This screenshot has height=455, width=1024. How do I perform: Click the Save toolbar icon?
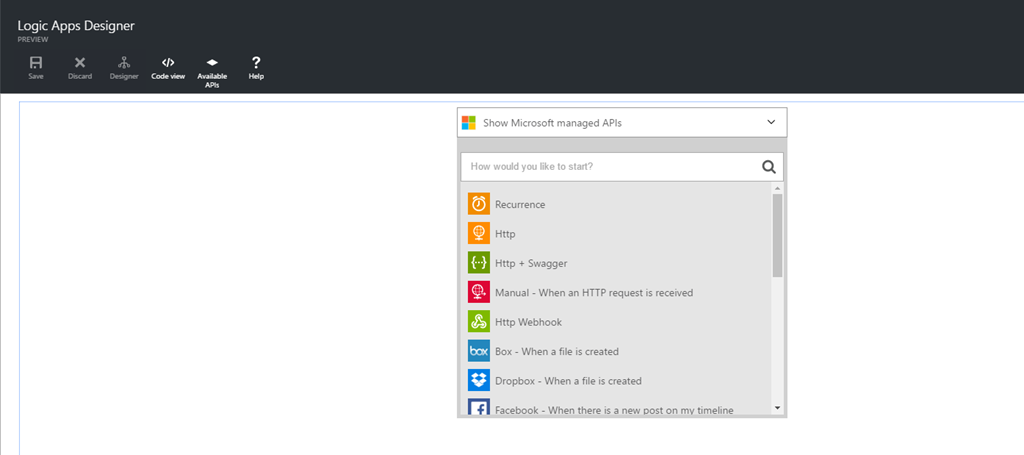point(36,63)
